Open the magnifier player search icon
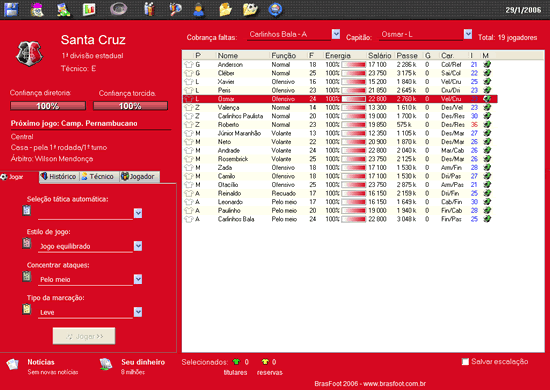 click(x=175, y=9)
